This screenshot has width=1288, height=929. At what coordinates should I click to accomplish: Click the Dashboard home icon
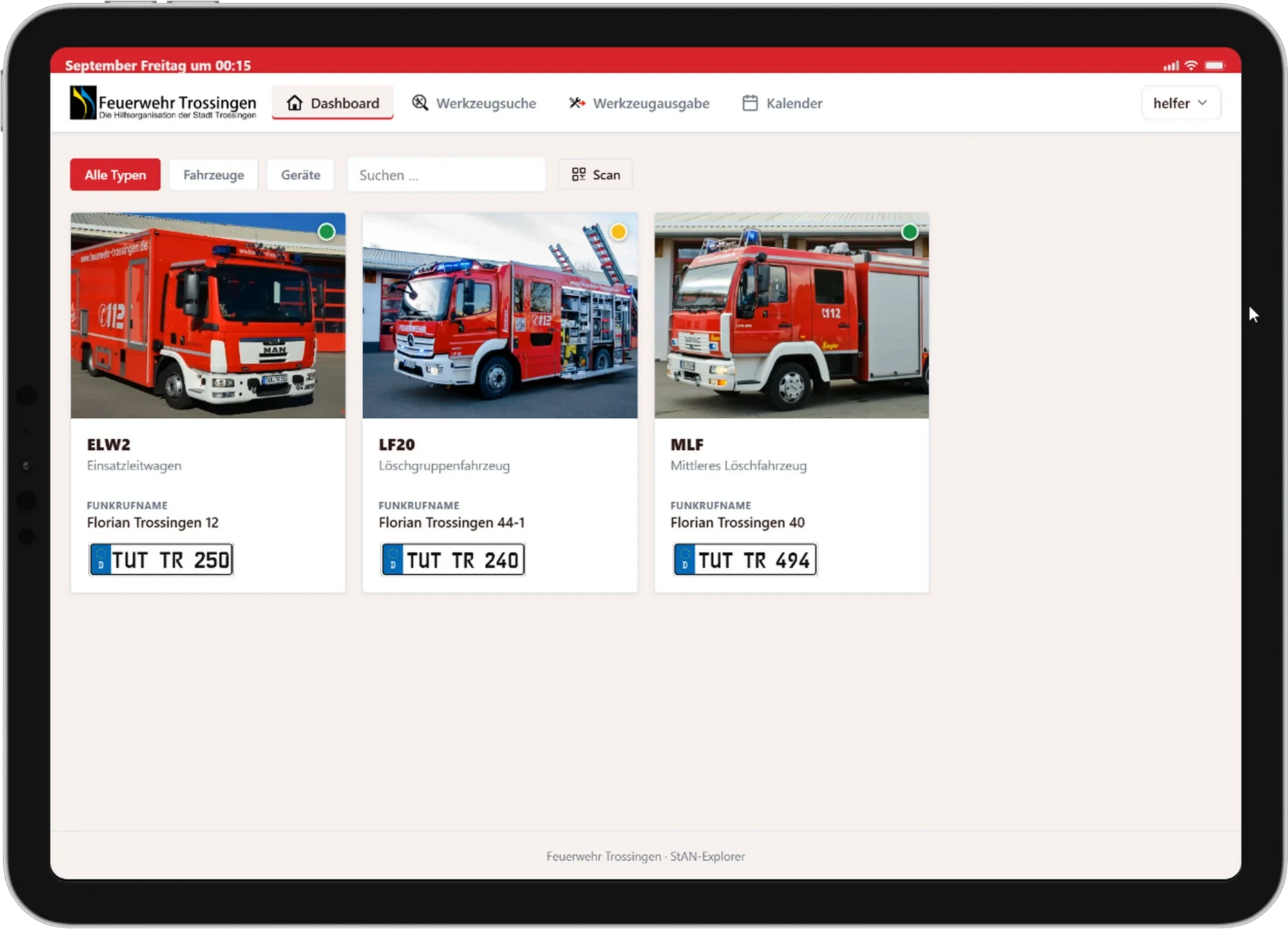tap(294, 103)
